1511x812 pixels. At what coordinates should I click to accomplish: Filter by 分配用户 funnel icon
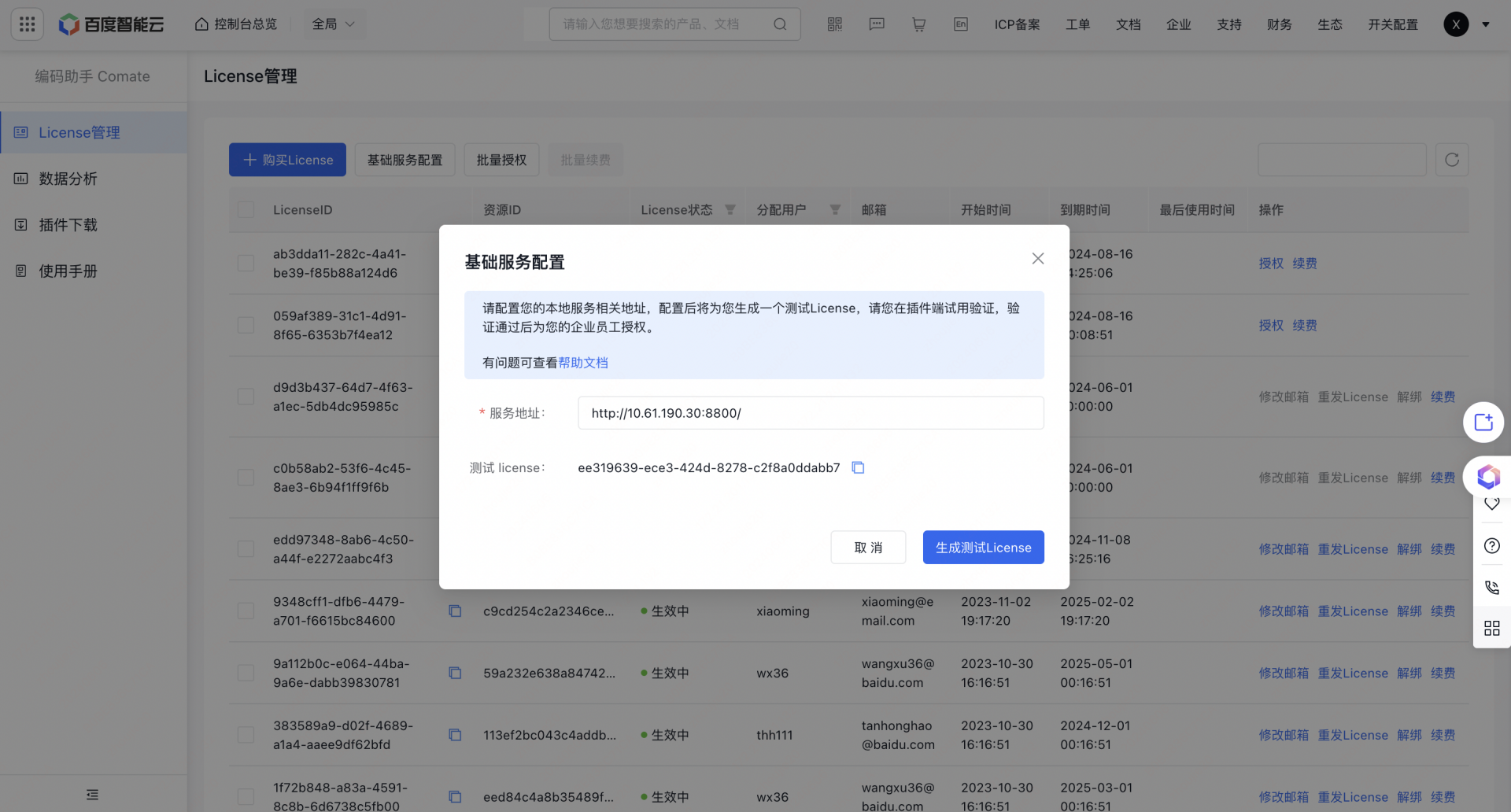point(835,210)
